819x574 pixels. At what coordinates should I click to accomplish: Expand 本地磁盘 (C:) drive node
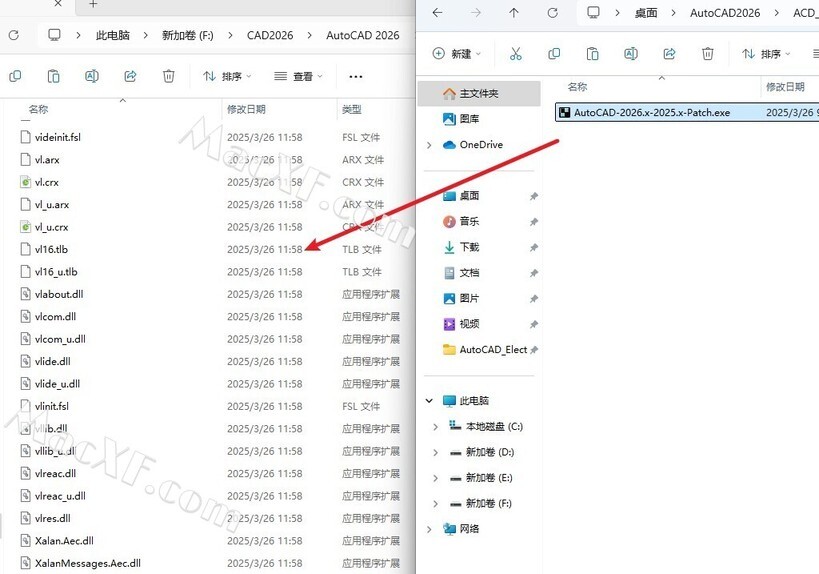tap(435, 427)
